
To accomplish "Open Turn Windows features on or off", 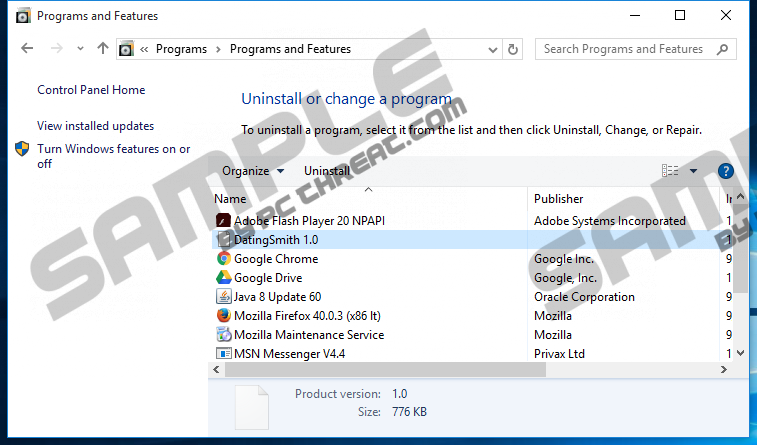I will [x=113, y=156].
